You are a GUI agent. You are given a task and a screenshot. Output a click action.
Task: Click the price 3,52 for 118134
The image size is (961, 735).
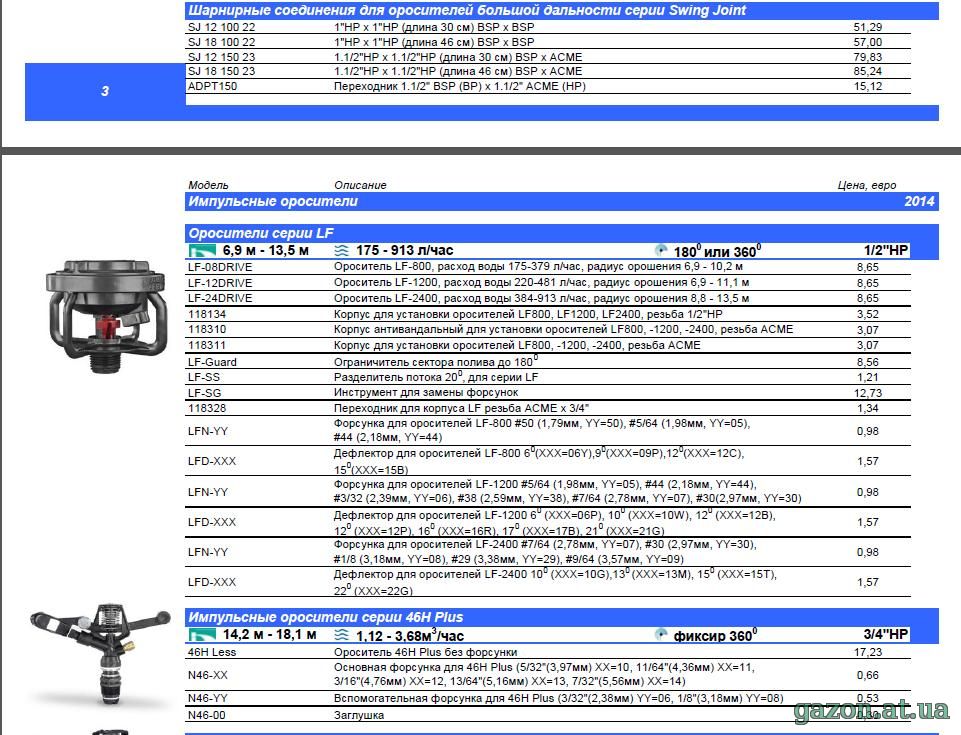coord(868,314)
